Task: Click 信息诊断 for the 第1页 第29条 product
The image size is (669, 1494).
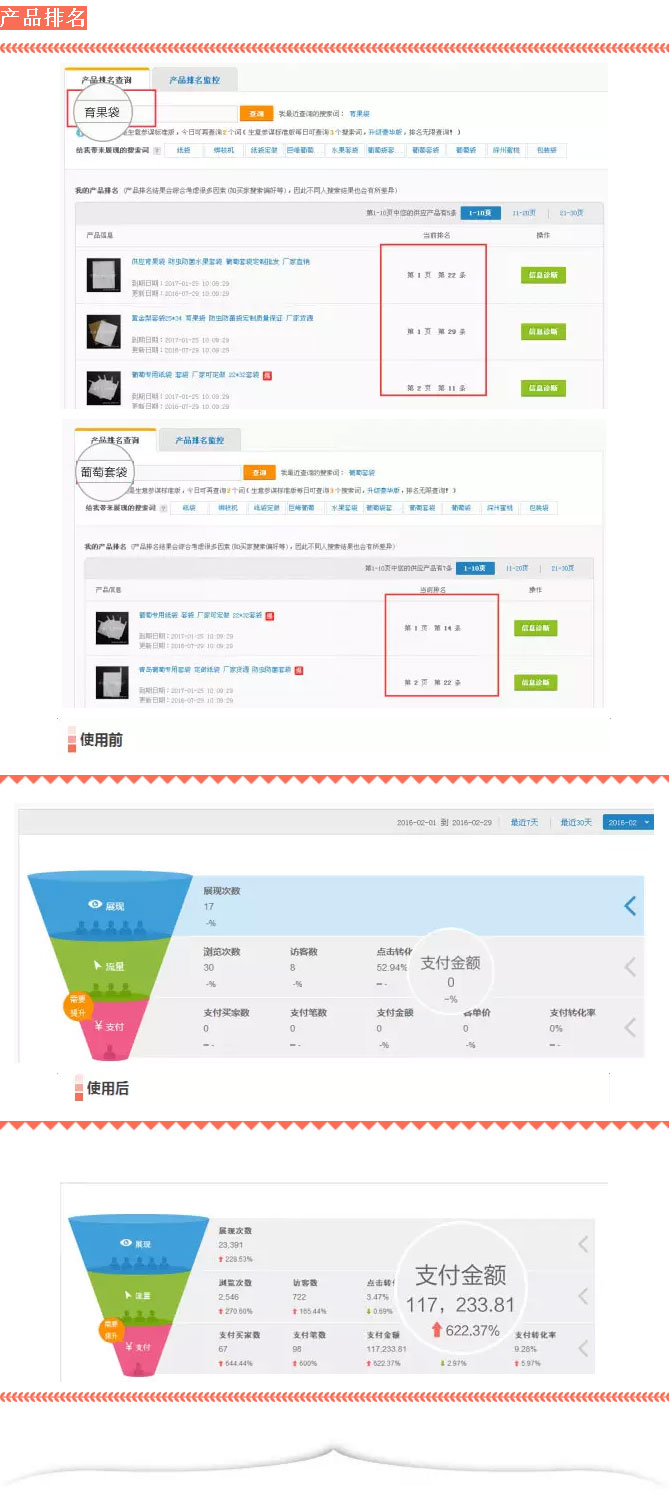Action: coord(543,331)
